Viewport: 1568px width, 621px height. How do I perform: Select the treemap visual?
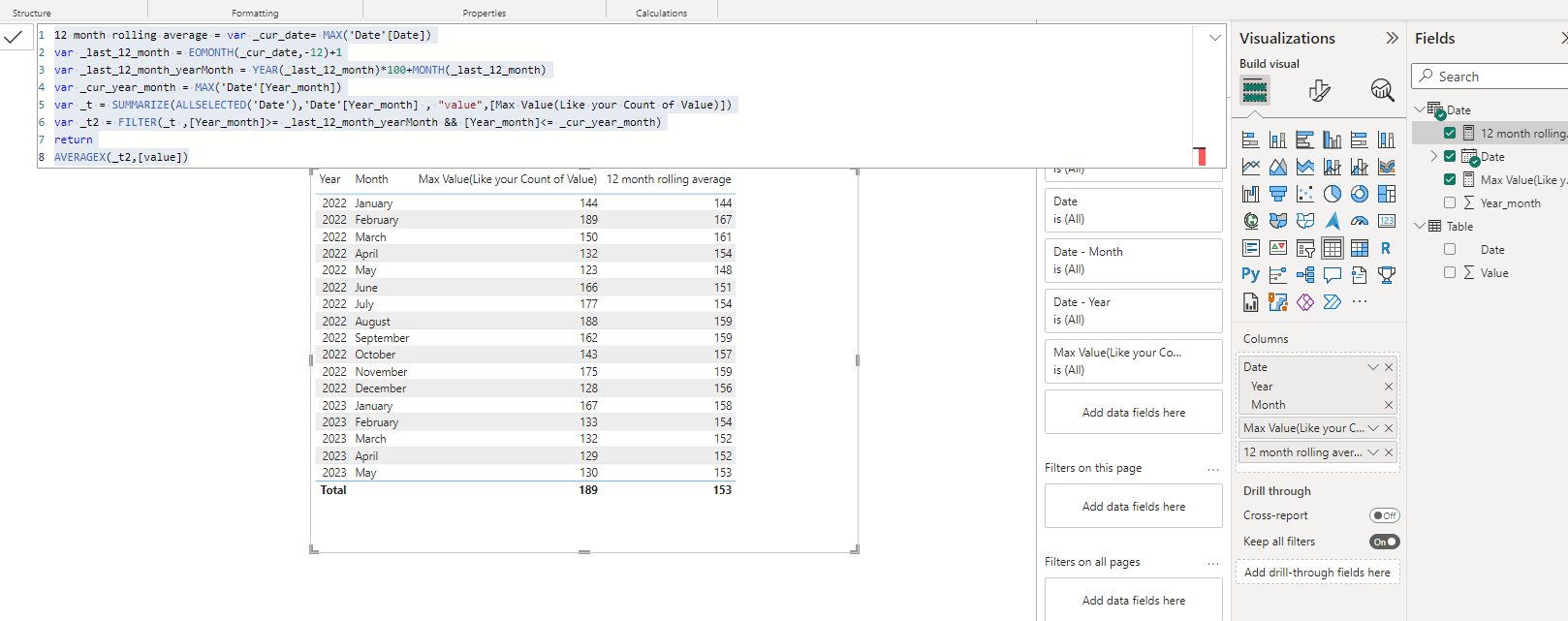pos(1387,195)
